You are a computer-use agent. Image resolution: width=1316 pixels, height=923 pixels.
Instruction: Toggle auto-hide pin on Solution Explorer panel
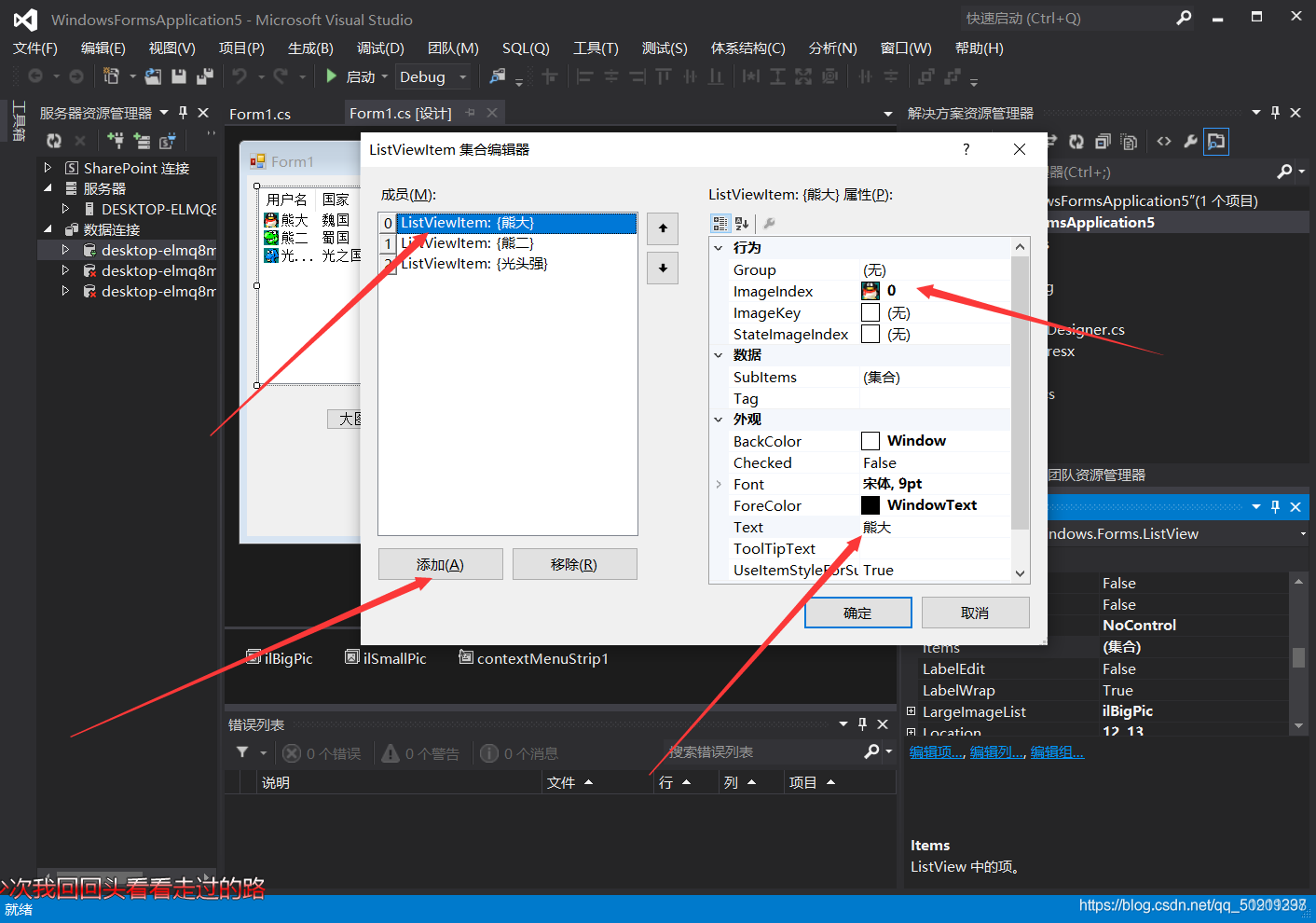[1275, 113]
